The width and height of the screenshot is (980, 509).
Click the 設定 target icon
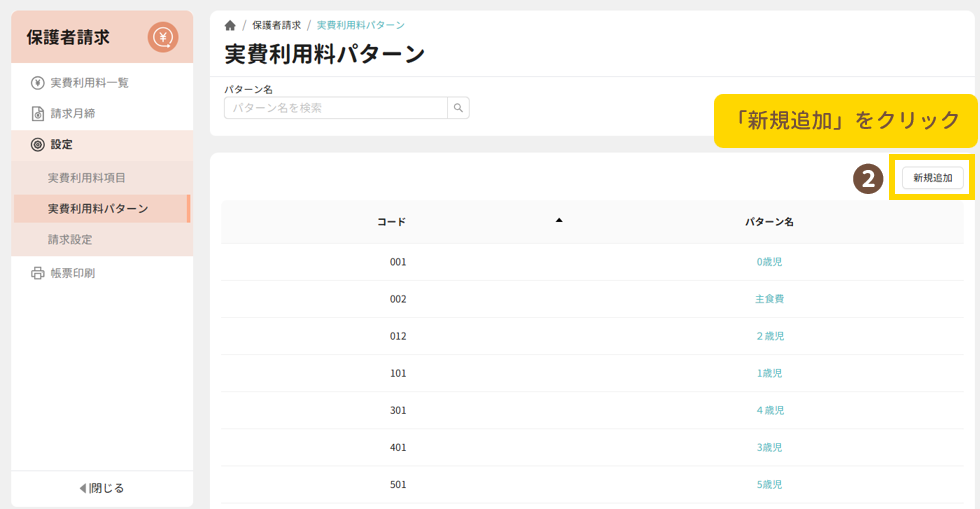38,145
